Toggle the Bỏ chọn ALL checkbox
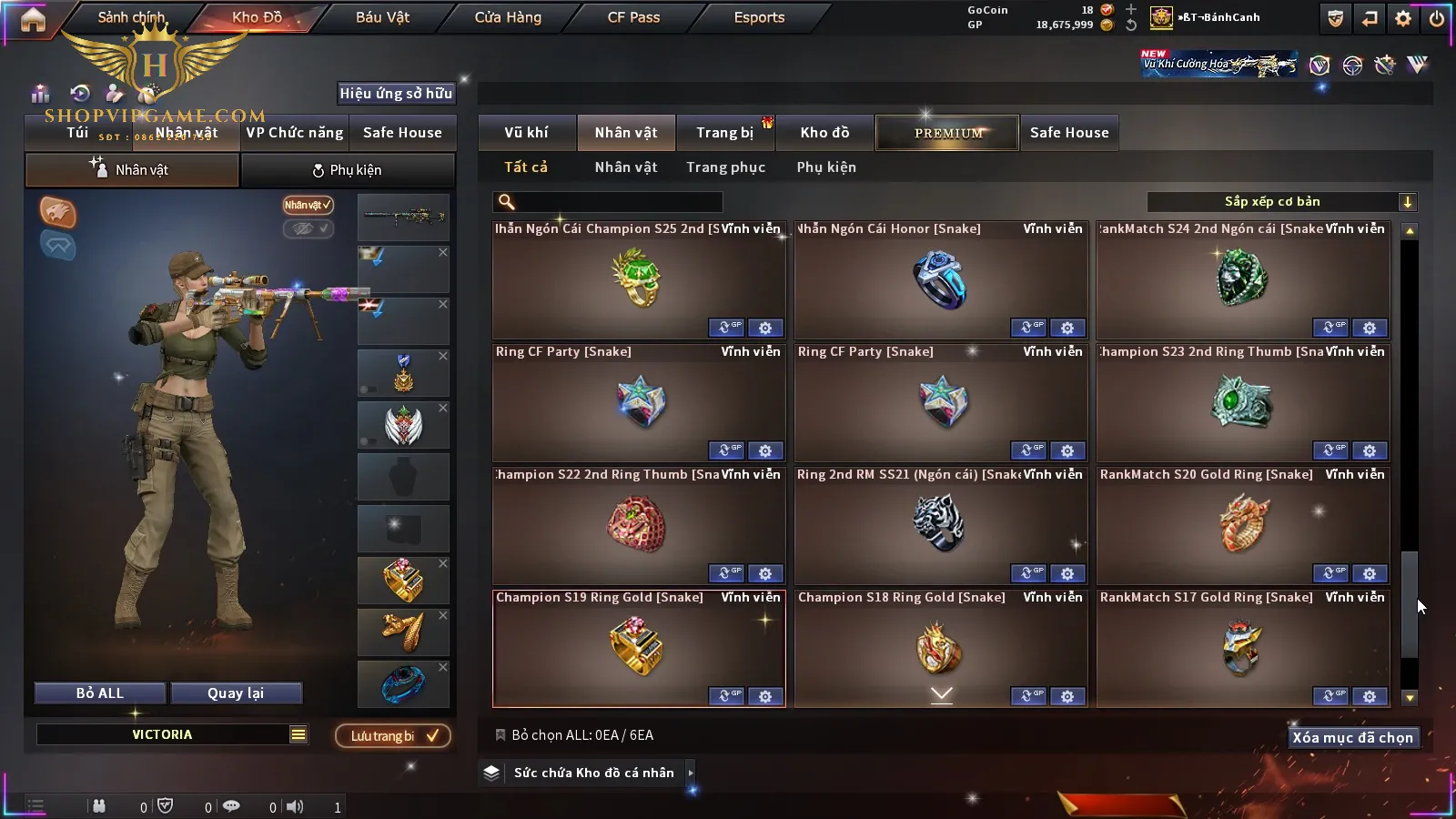Image resolution: width=1456 pixels, height=819 pixels. tap(500, 734)
